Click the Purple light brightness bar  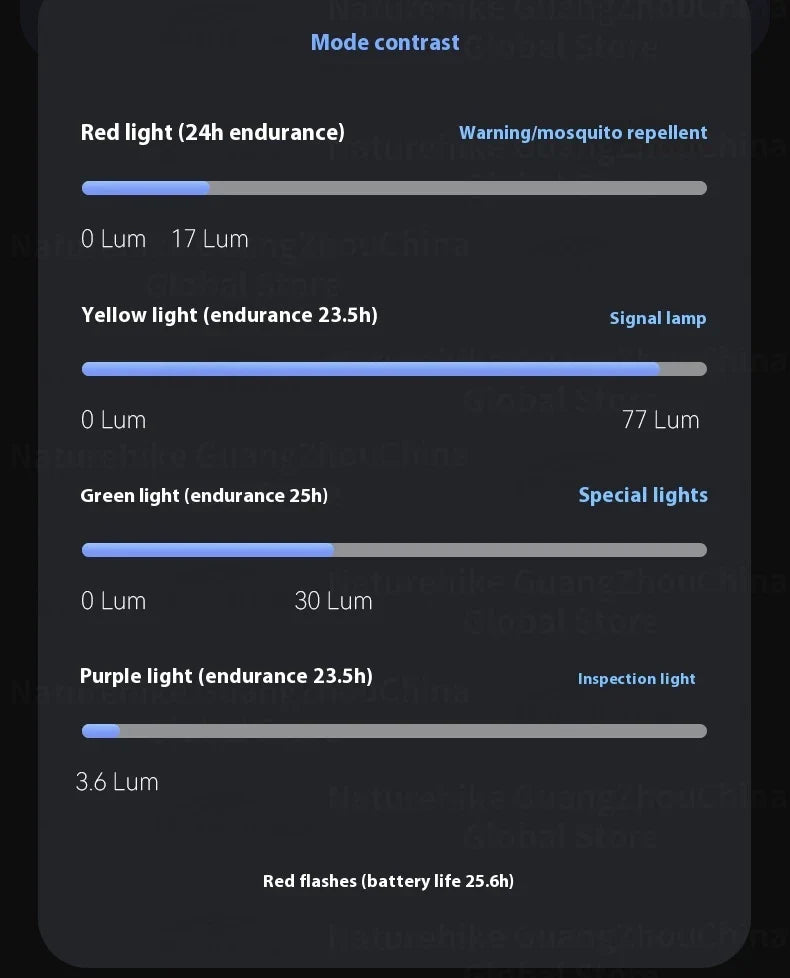(x=394, y=731)
